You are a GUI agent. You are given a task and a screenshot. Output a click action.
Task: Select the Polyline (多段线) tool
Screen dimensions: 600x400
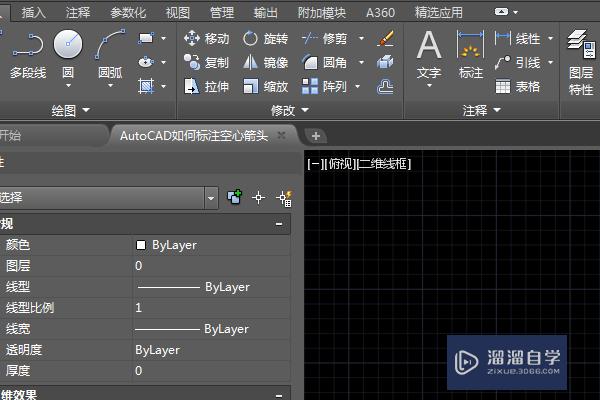28,55
